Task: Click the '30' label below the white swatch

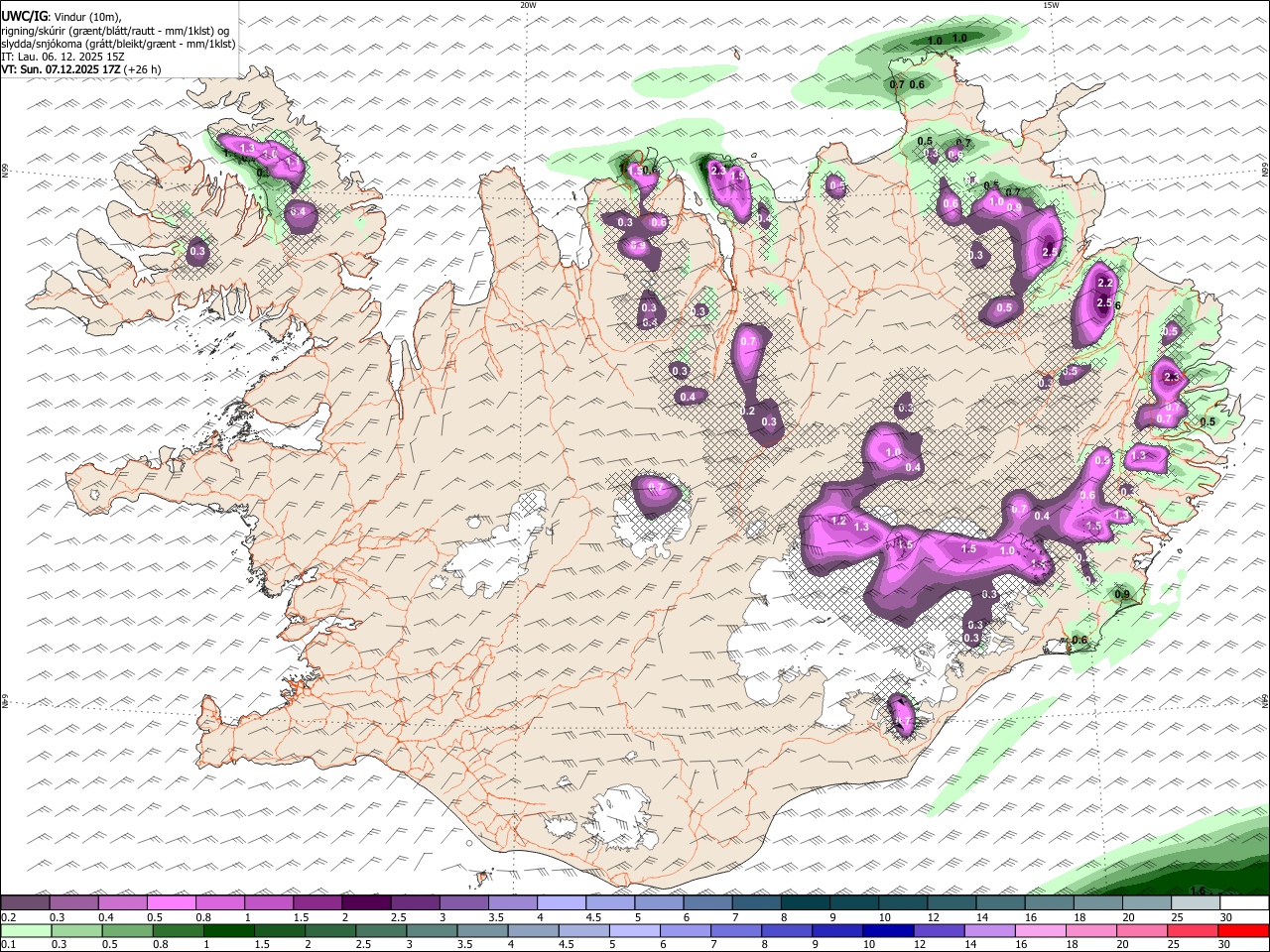Action: [1226, 917]
